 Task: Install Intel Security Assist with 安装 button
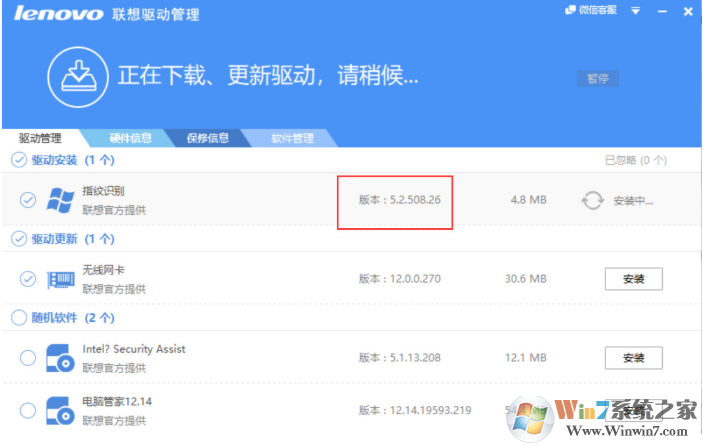(634, 358)
